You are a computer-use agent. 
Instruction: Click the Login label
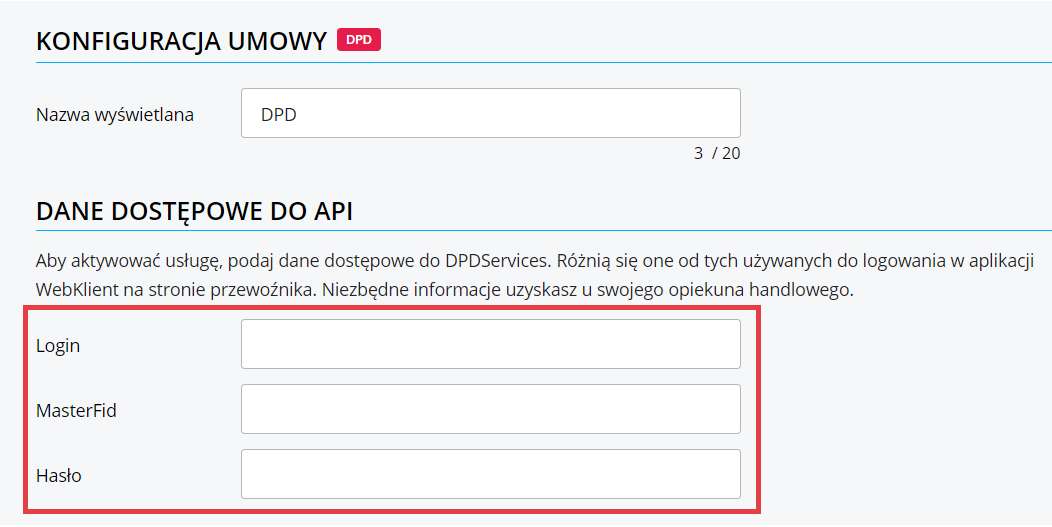click(58, 346)
